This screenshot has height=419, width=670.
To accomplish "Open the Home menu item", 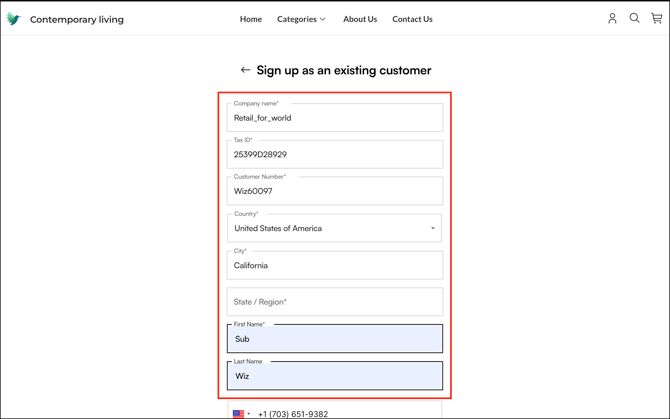I will click(x=251, y=19).
